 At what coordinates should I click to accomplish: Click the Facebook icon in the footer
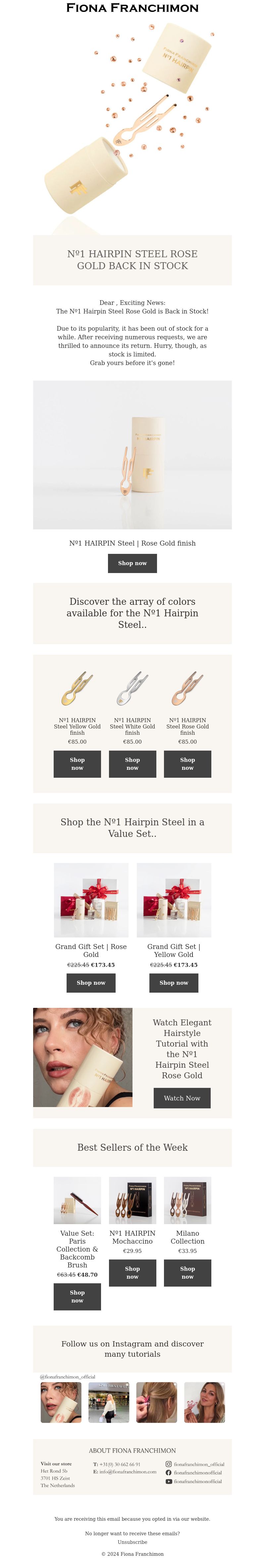pyautogui.click(x=169, y=1472)
